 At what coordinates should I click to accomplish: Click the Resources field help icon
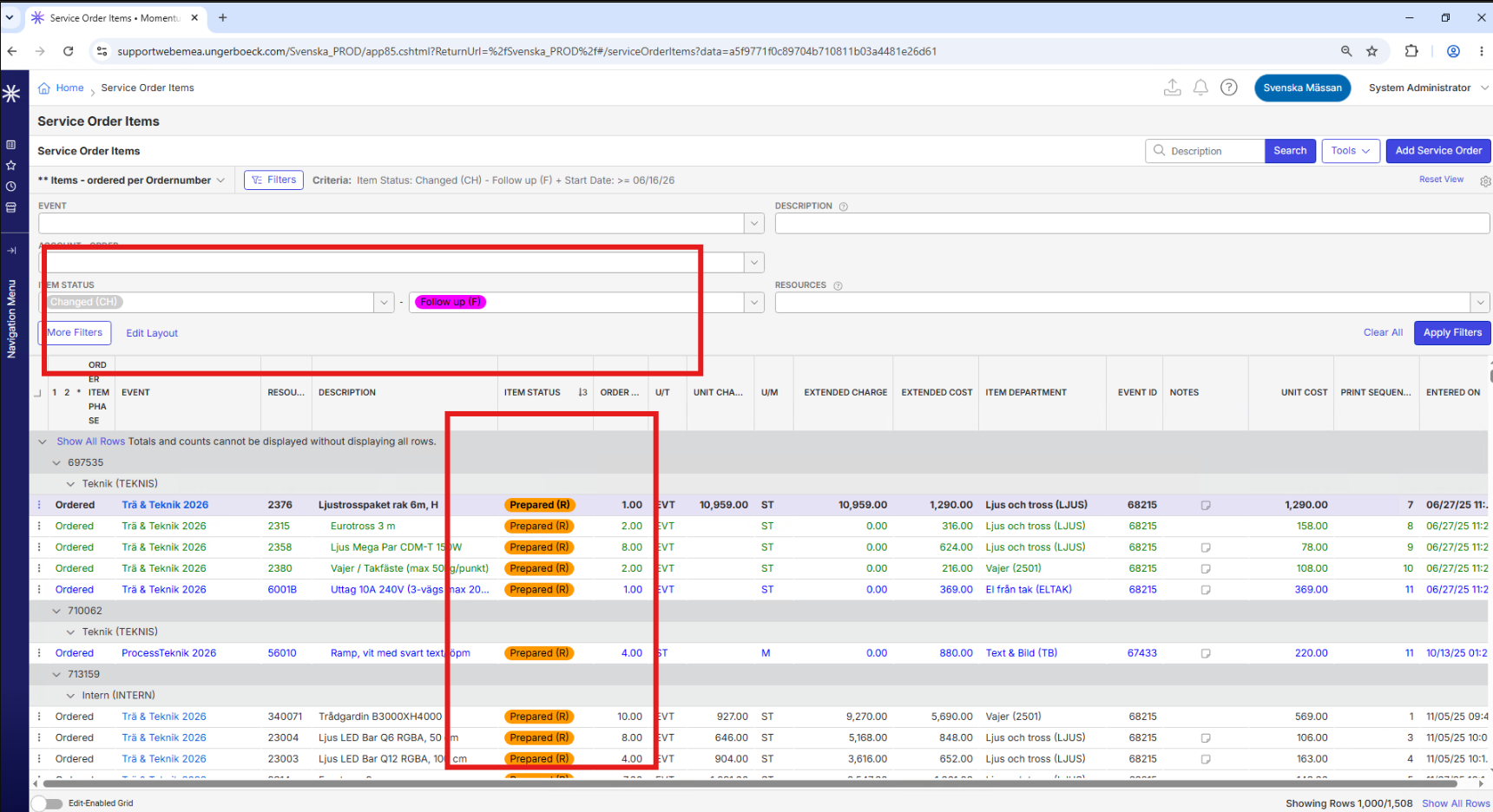point(838,285)
